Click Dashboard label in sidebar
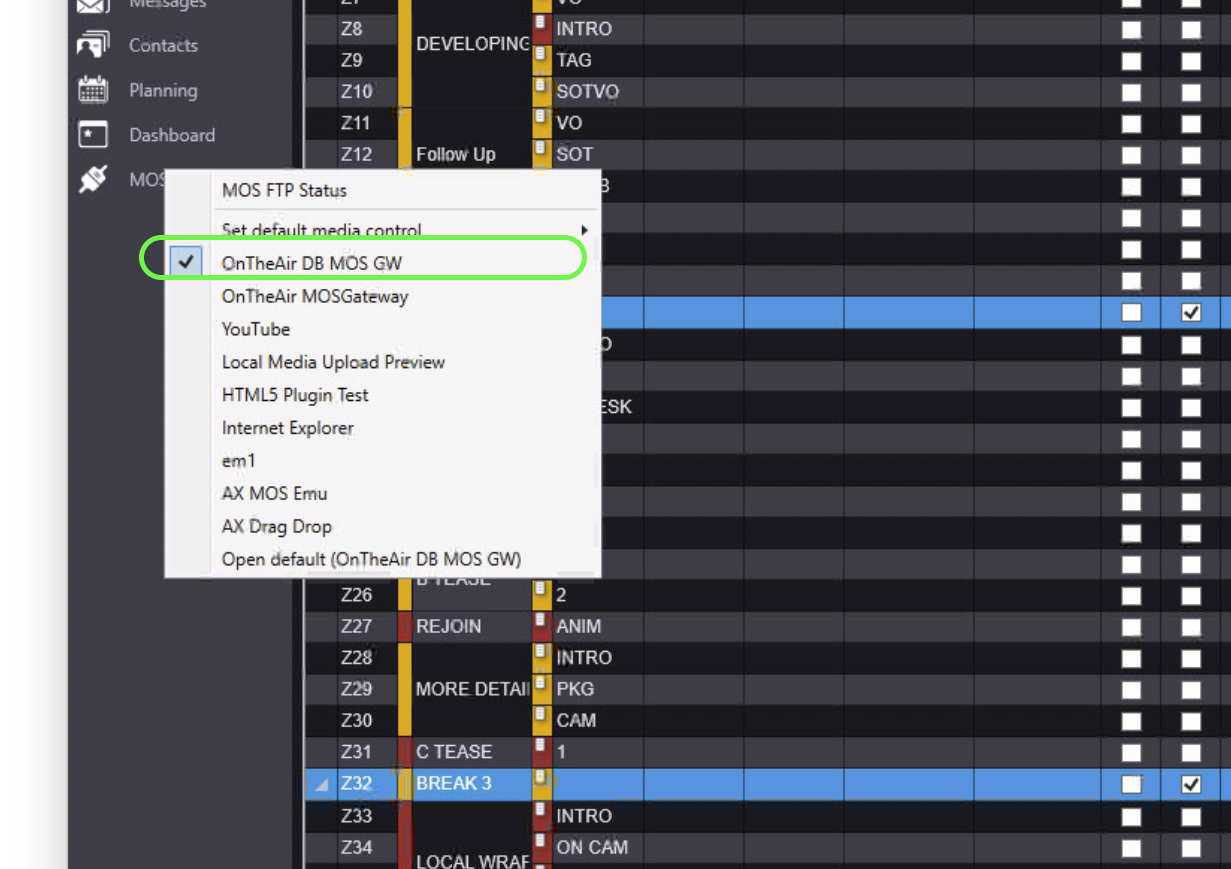The width and height of the screenshot is (1231, 869). pos(172,135)
